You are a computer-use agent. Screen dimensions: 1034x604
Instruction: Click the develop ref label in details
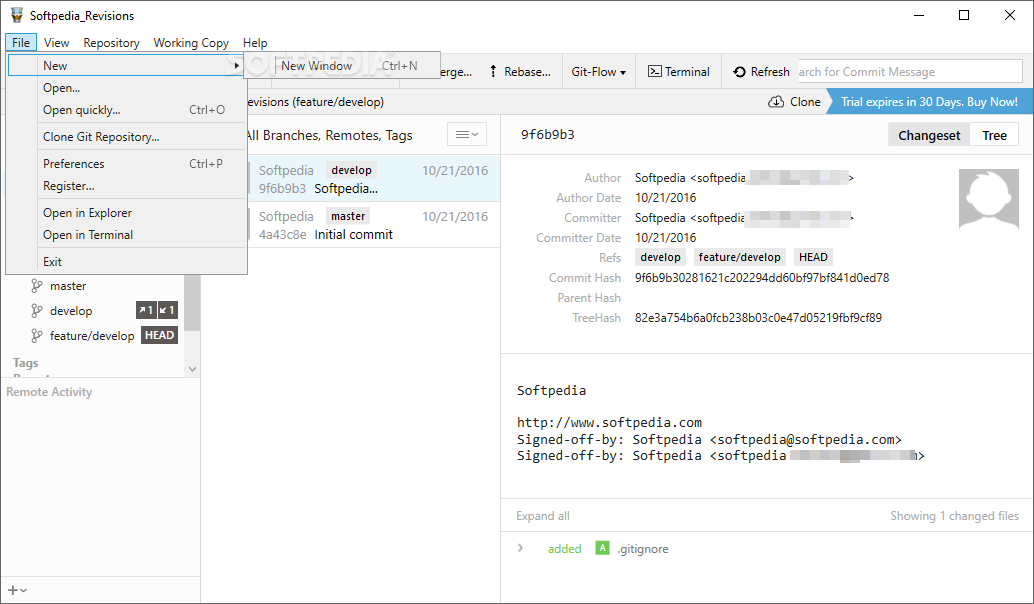click(x=660, y=257)
